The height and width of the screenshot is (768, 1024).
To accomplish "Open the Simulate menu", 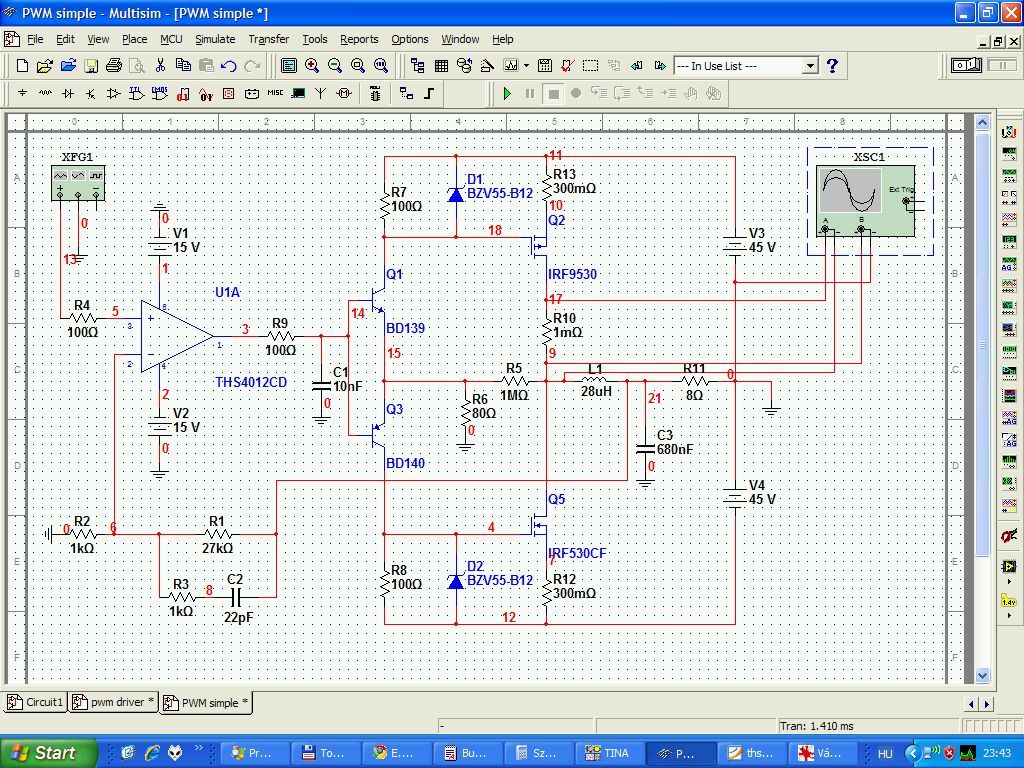I will (215, 39).
